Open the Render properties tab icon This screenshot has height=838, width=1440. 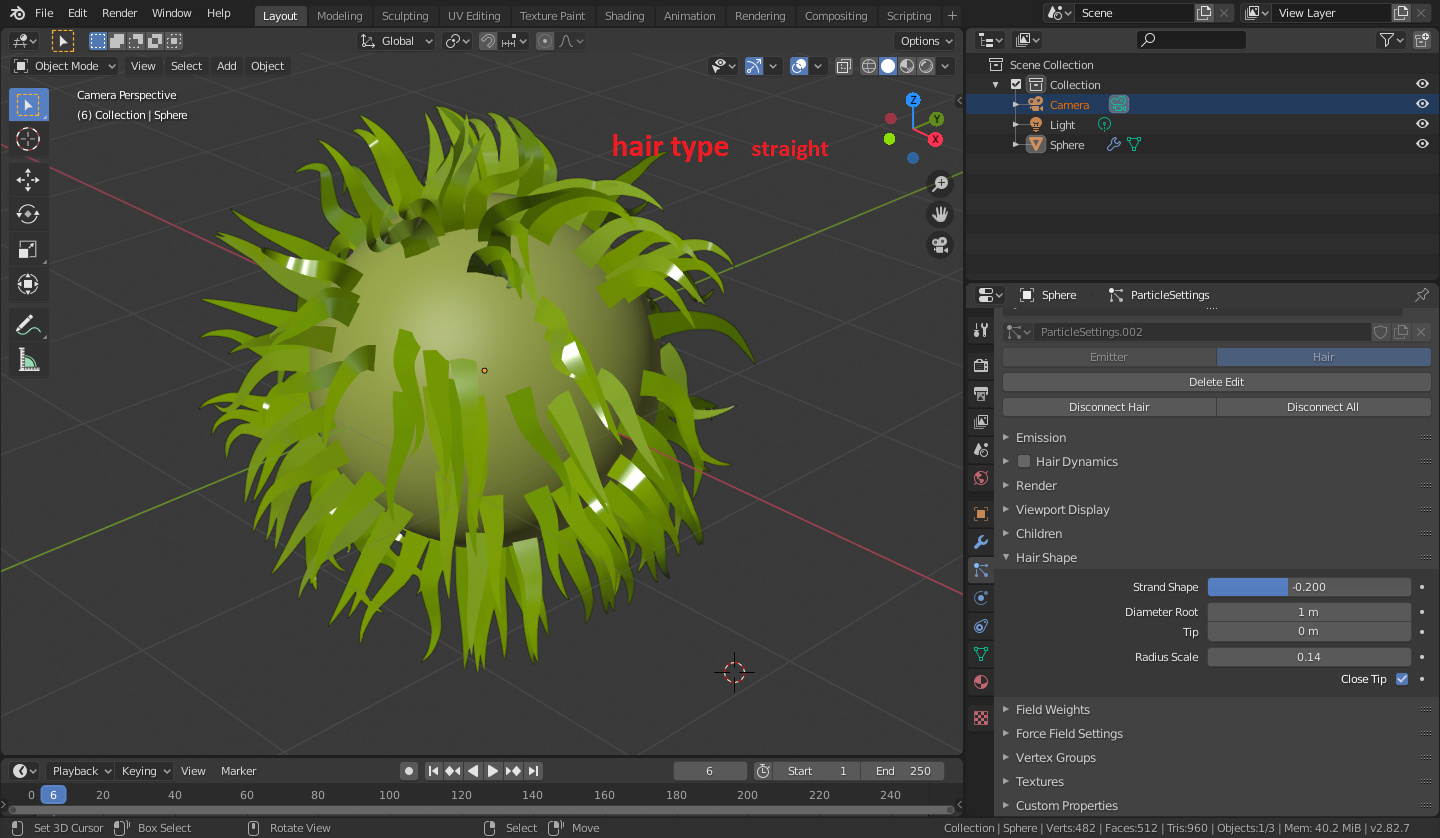pos(981,365)
